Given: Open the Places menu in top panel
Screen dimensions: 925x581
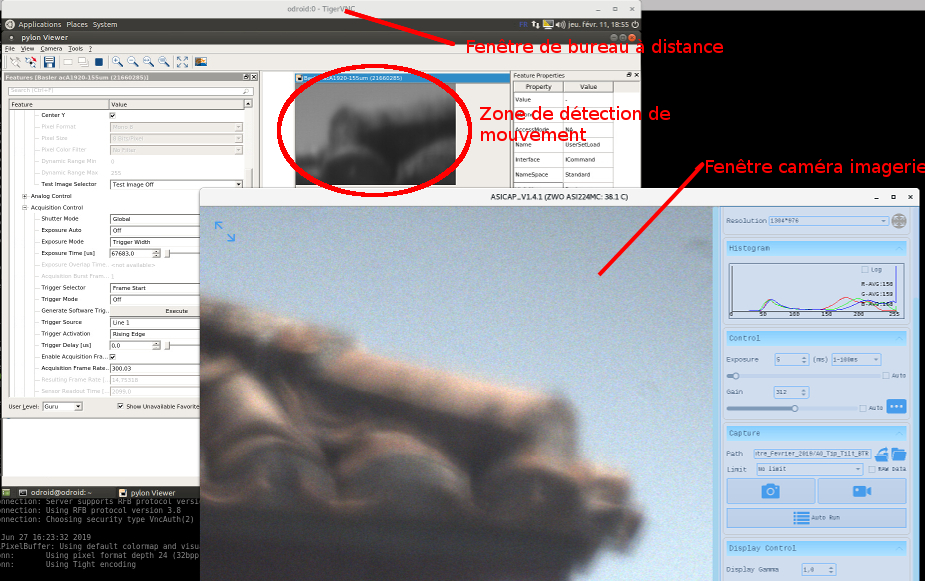Looking at the screenshot, I should coord(77,25).
